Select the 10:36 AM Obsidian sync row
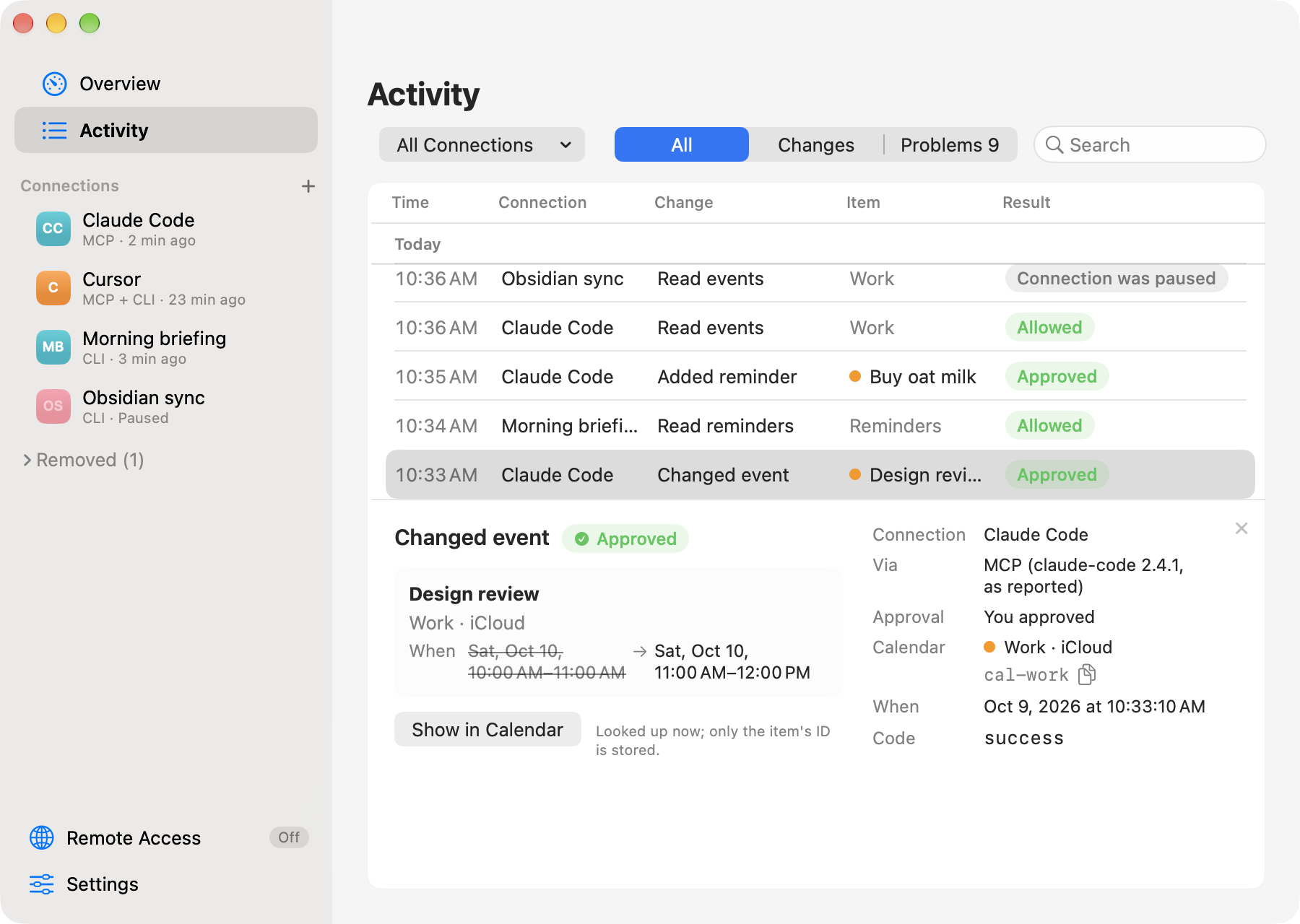The width and height of the screenshot is (1300, 924). tap(820, 279)
